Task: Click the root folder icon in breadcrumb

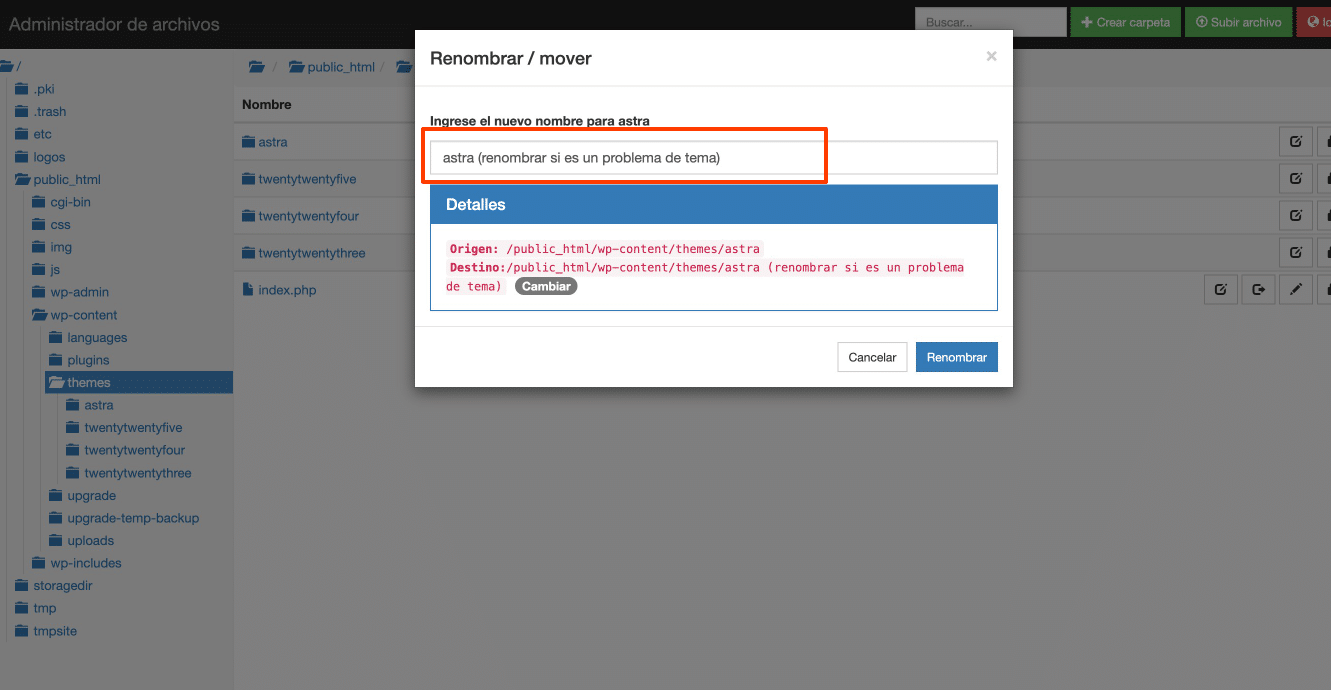Action: point(257,67)
